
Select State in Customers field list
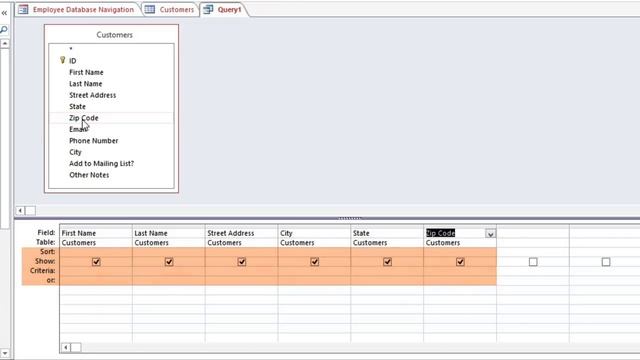(78, 107)
